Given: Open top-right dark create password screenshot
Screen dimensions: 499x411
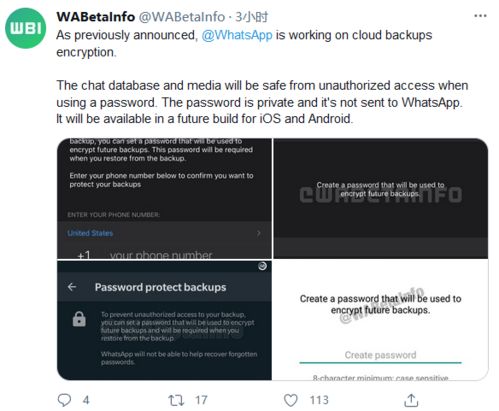Looking at the screenshot, I should tap(381, 199).
